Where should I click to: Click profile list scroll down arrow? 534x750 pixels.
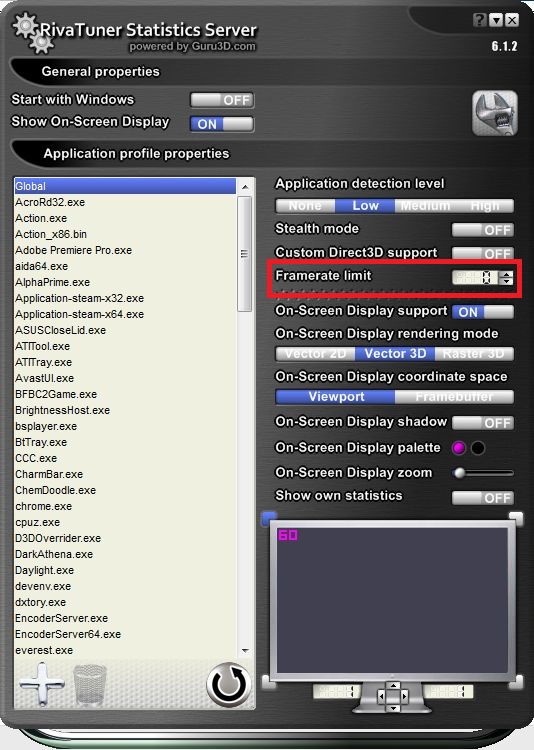[245, 651]
